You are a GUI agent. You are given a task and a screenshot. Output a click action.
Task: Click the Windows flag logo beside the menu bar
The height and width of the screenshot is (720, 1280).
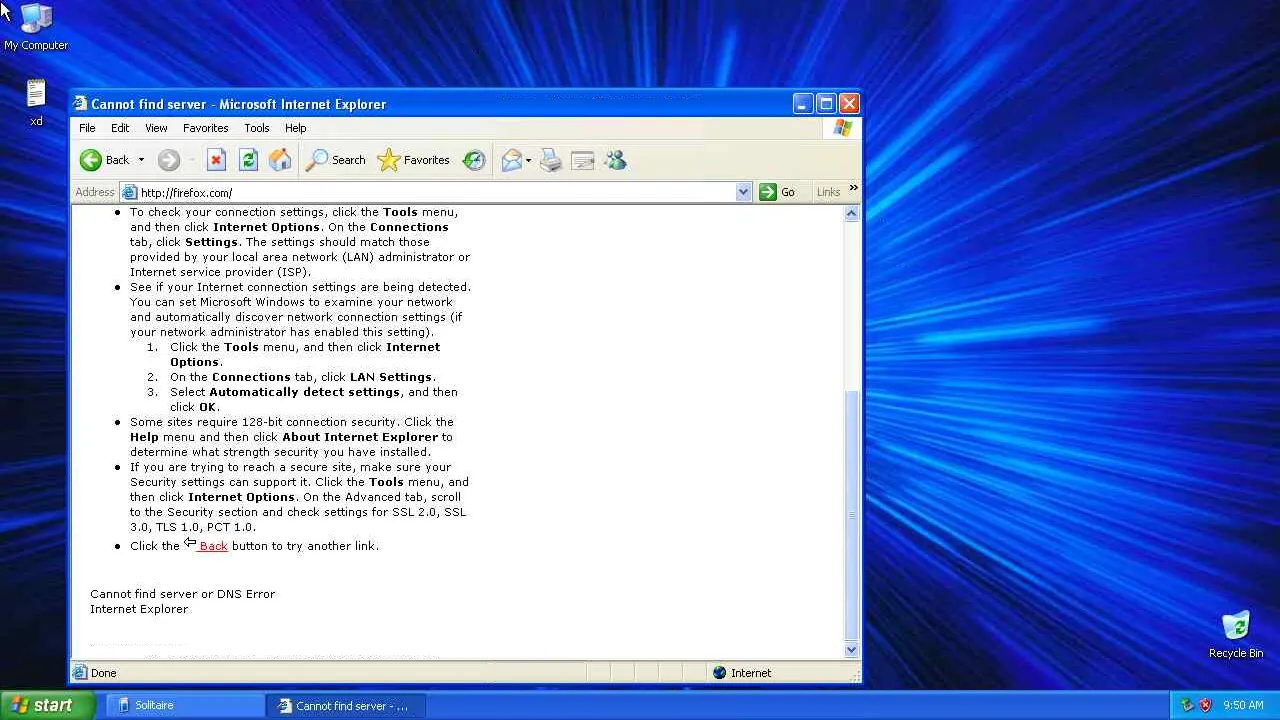842,128
